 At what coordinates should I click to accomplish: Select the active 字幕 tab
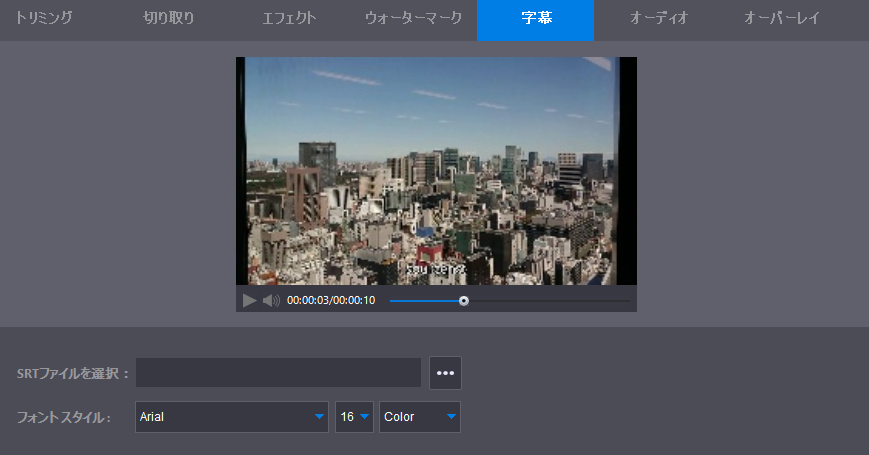pos(536,19)
